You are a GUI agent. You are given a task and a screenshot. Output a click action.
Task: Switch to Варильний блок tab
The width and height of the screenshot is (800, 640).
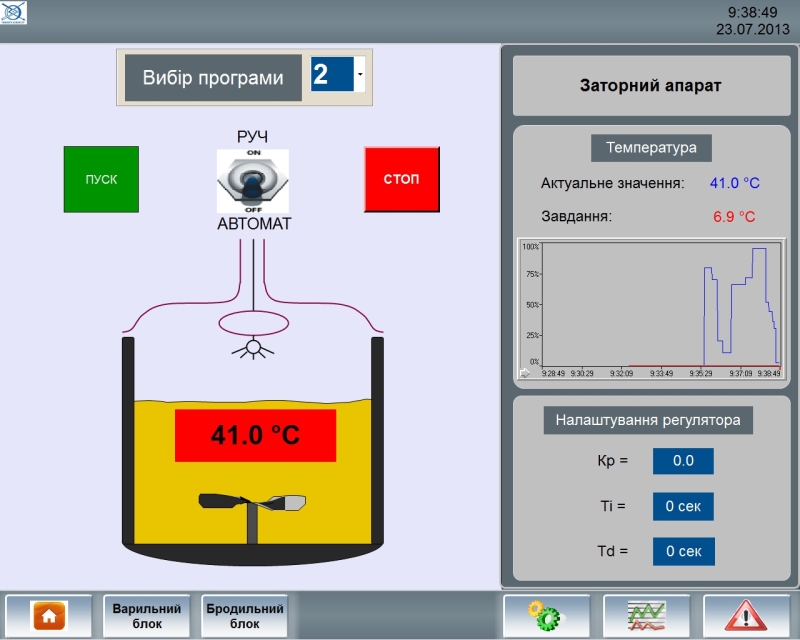click(146, 615)
